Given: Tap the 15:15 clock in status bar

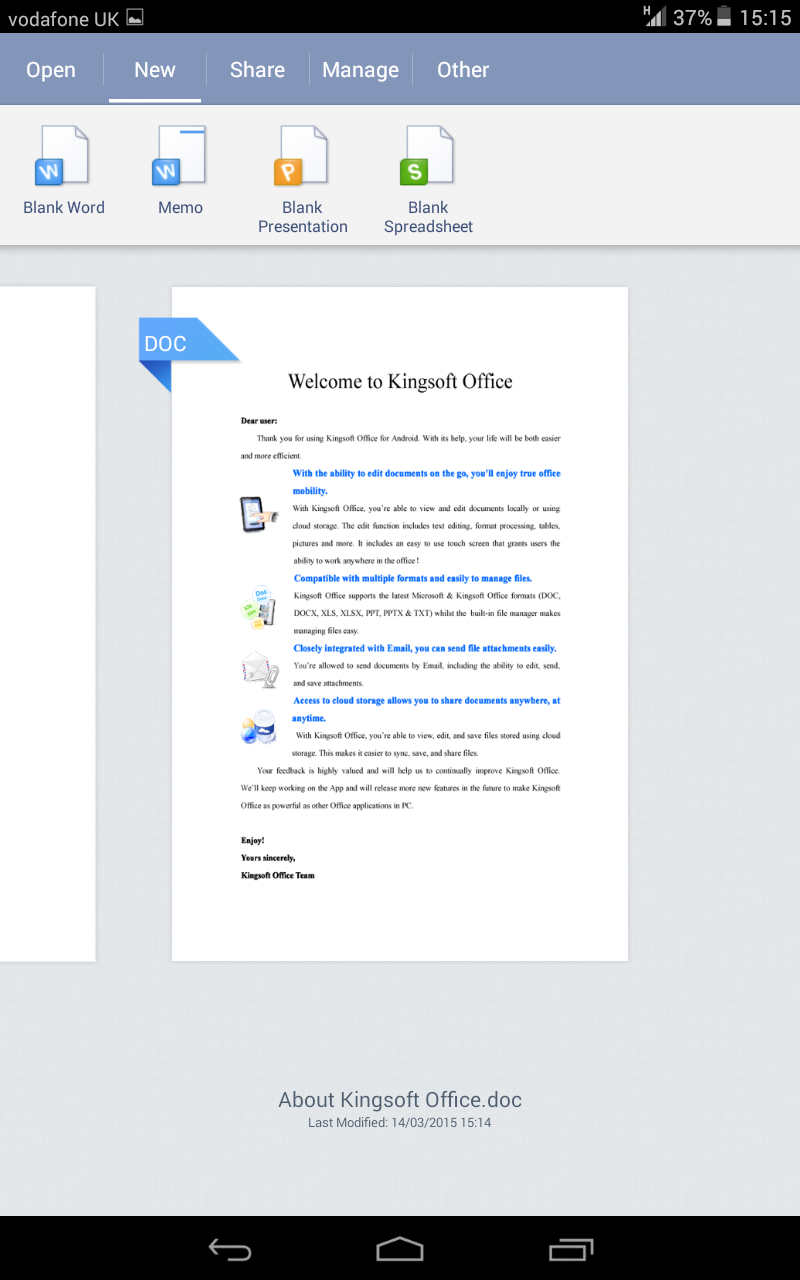Looking at the screenshot, I should click(x=765, y=18).
